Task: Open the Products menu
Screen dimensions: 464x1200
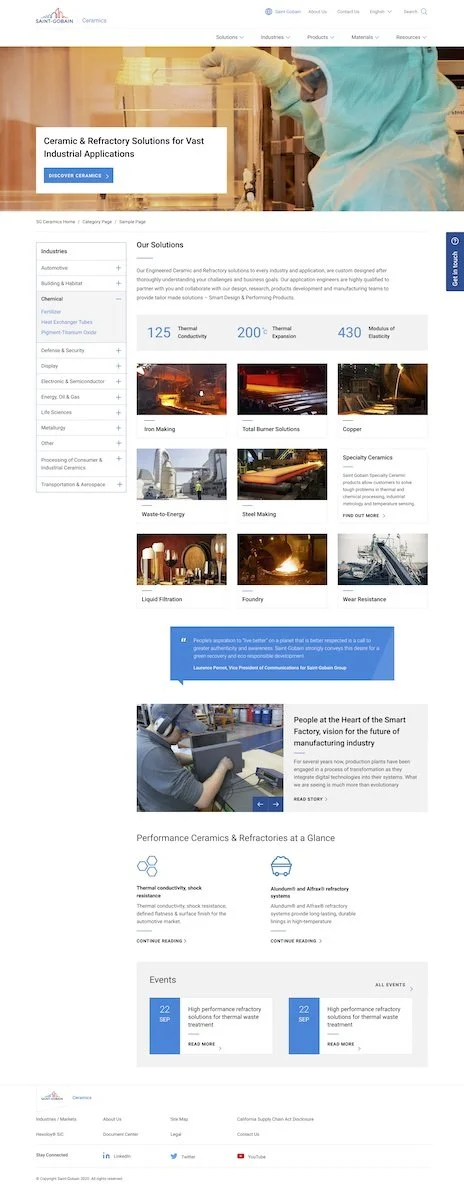Action: pyautogui.click(x=320, y=37)
